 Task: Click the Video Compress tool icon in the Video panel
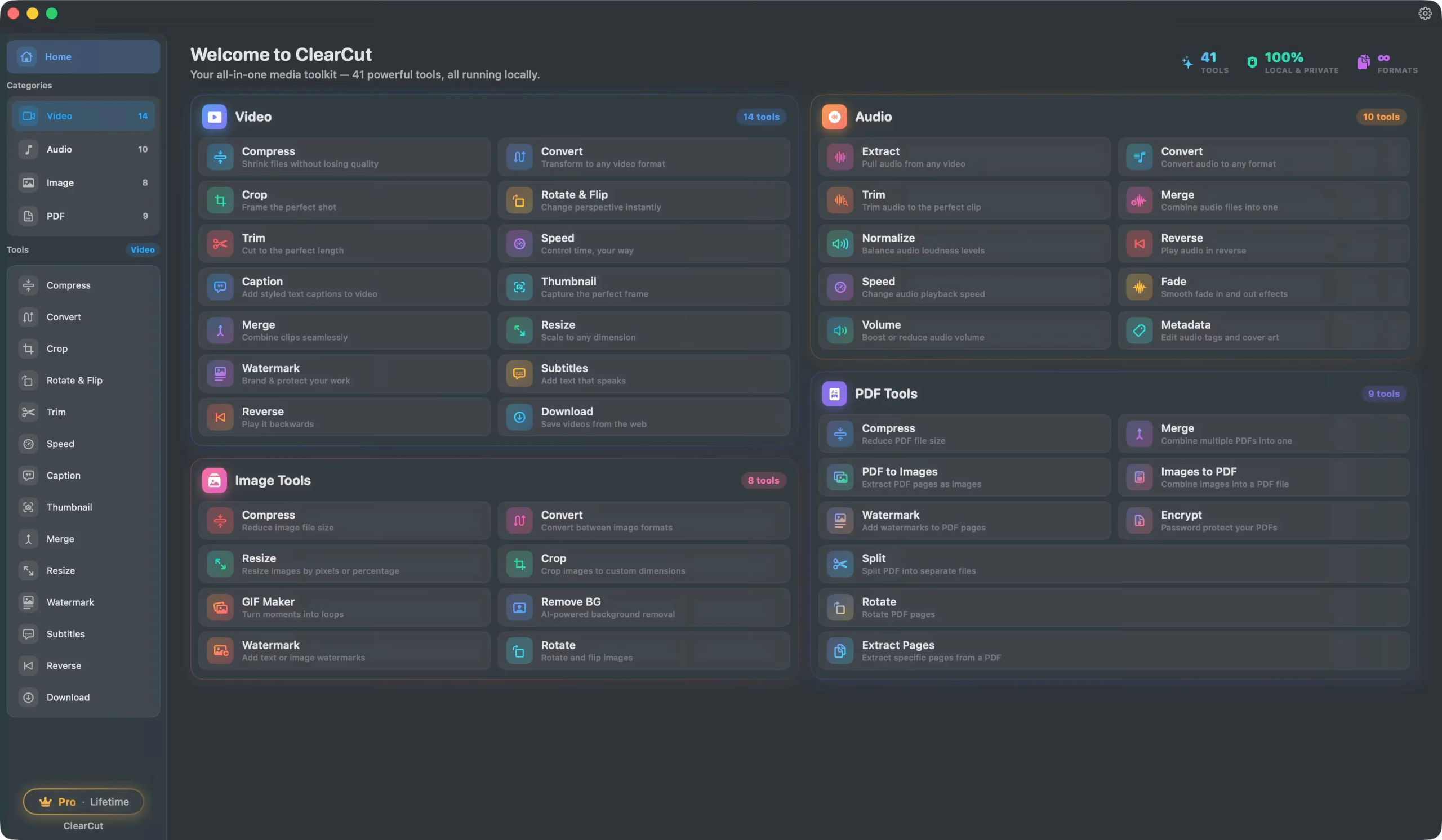click(x=220, y=157)
